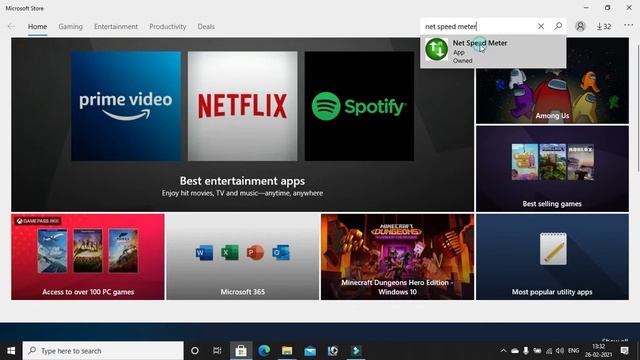Open the Action Center notifications icon
The width and height of the screenshot is (640, 360).
click(x=624, y=351)
